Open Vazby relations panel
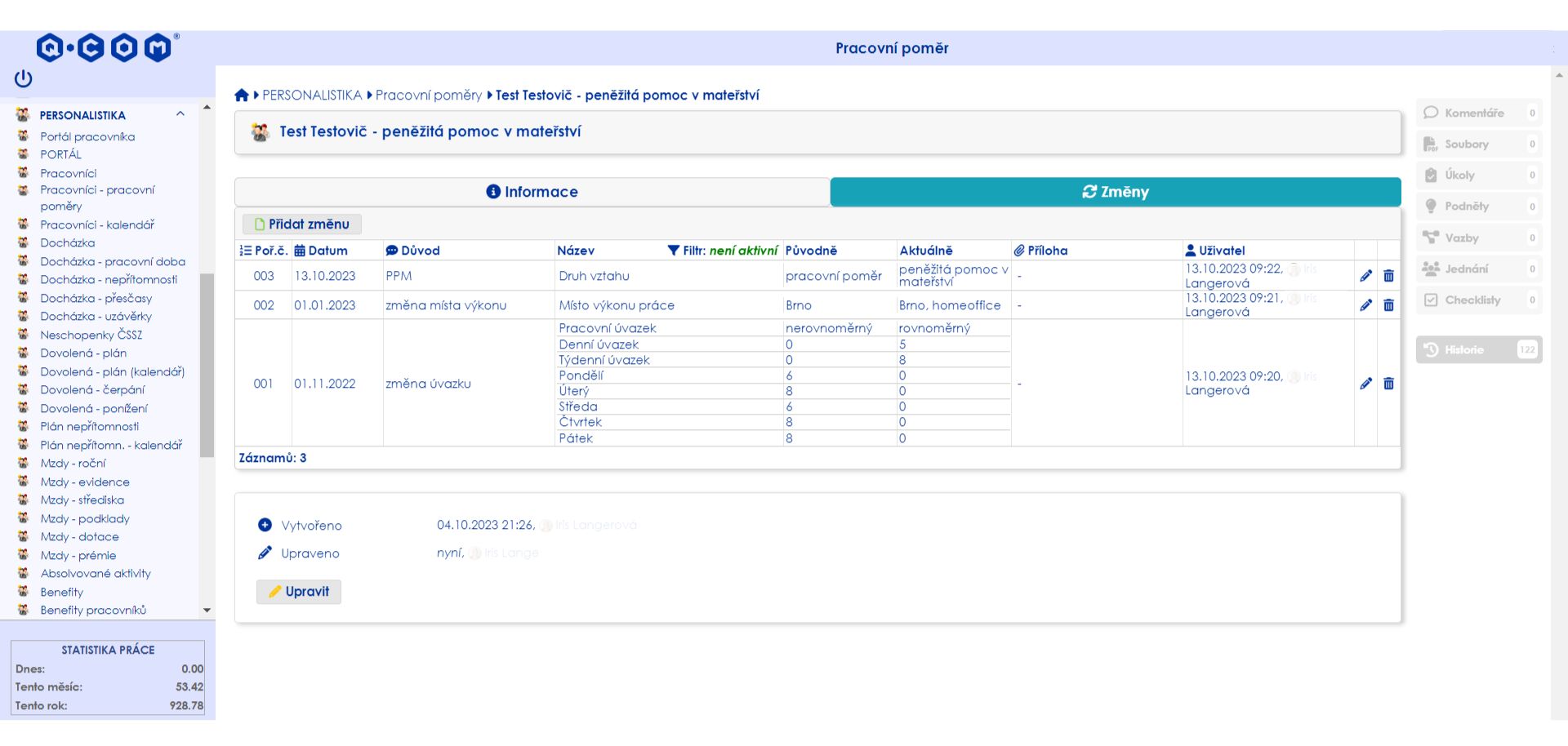This screenshot has height=746, width=1568. coord(1479,238)
